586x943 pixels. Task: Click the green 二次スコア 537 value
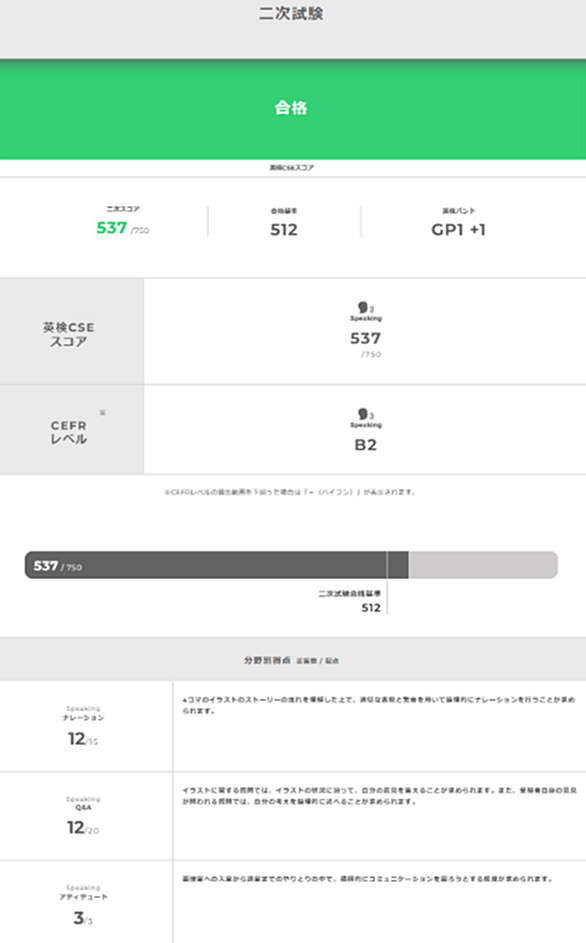(112, 228)
